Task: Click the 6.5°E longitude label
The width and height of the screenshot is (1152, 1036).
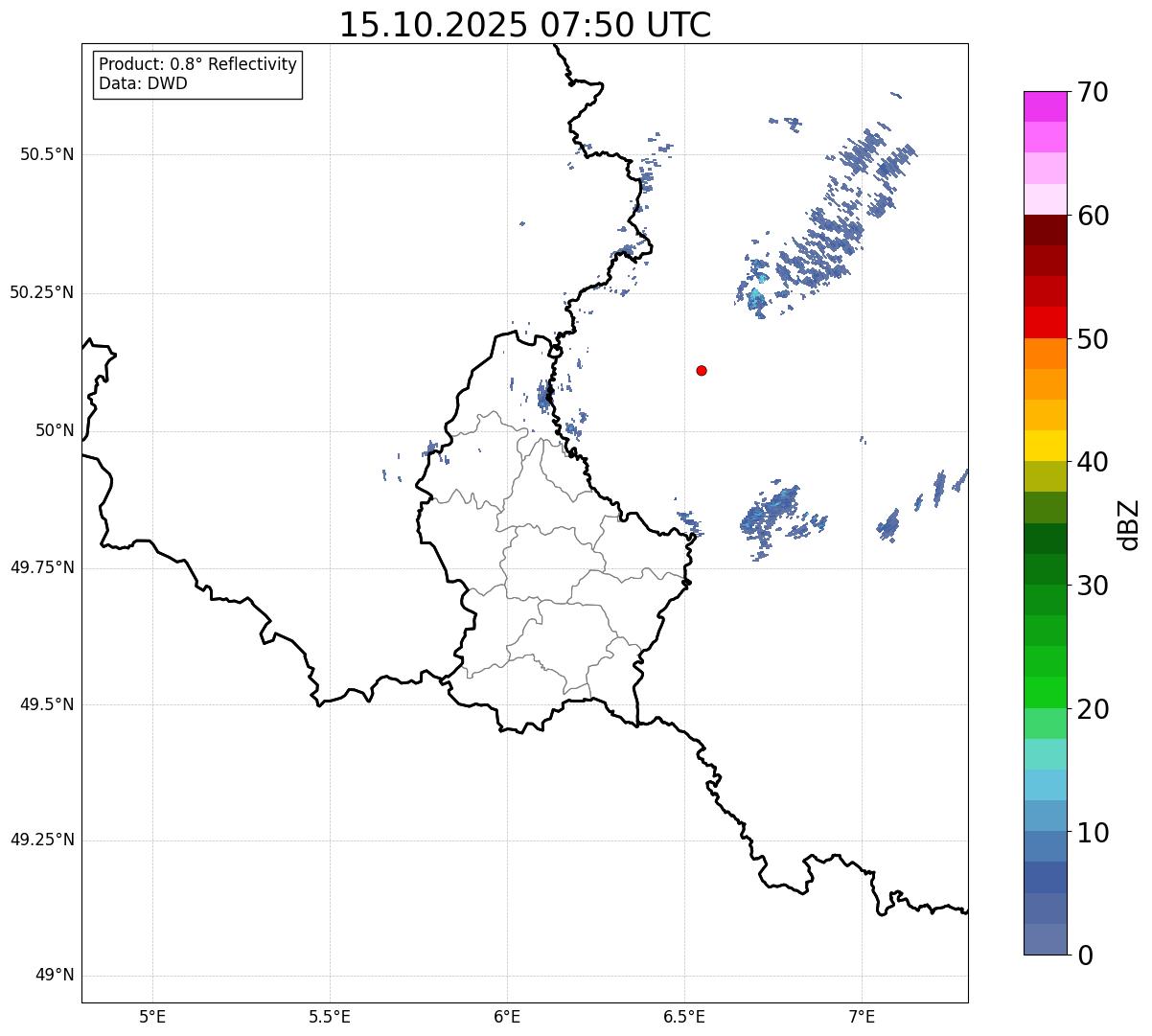Action: (x=684, y=1016)
